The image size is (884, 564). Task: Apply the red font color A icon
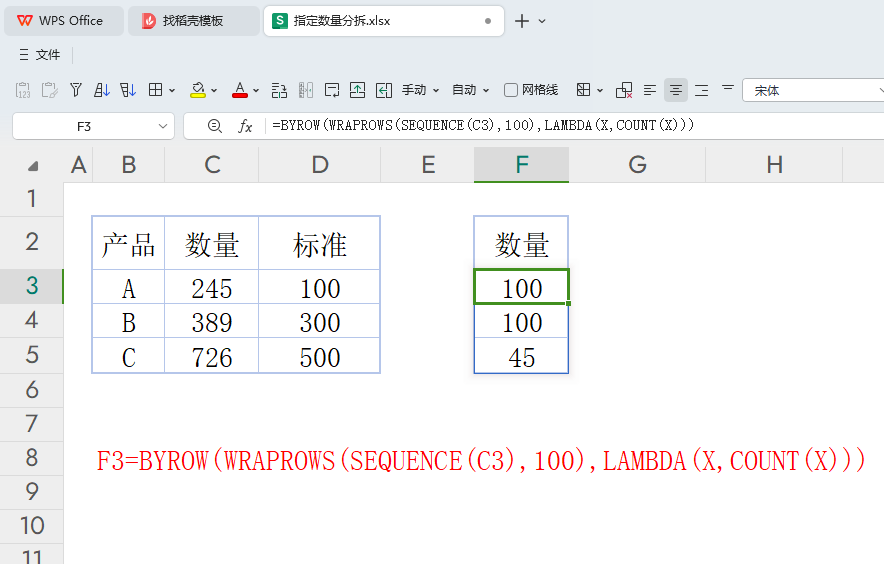tap(240, 90)
